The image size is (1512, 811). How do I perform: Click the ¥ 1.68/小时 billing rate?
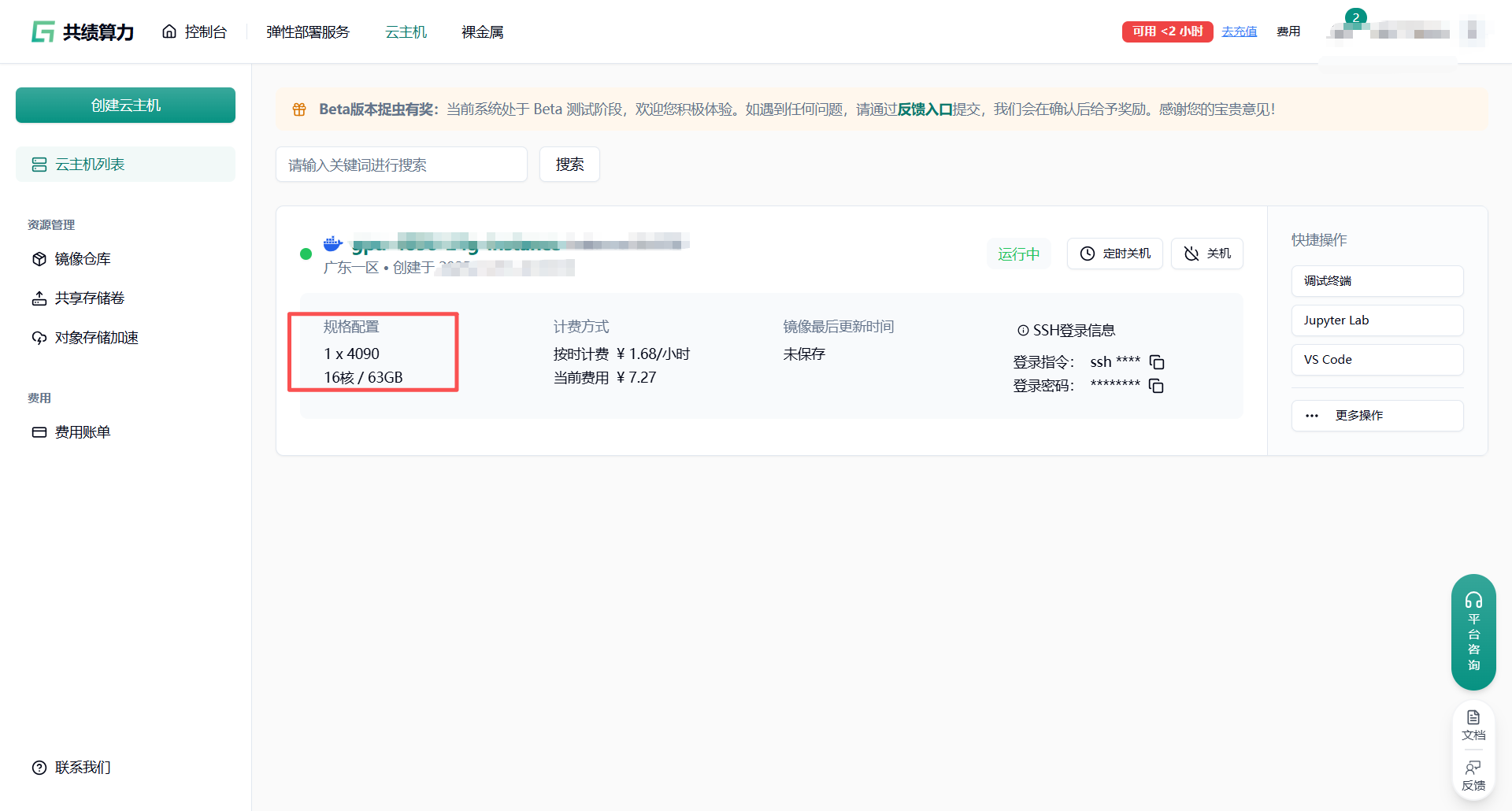653,354
